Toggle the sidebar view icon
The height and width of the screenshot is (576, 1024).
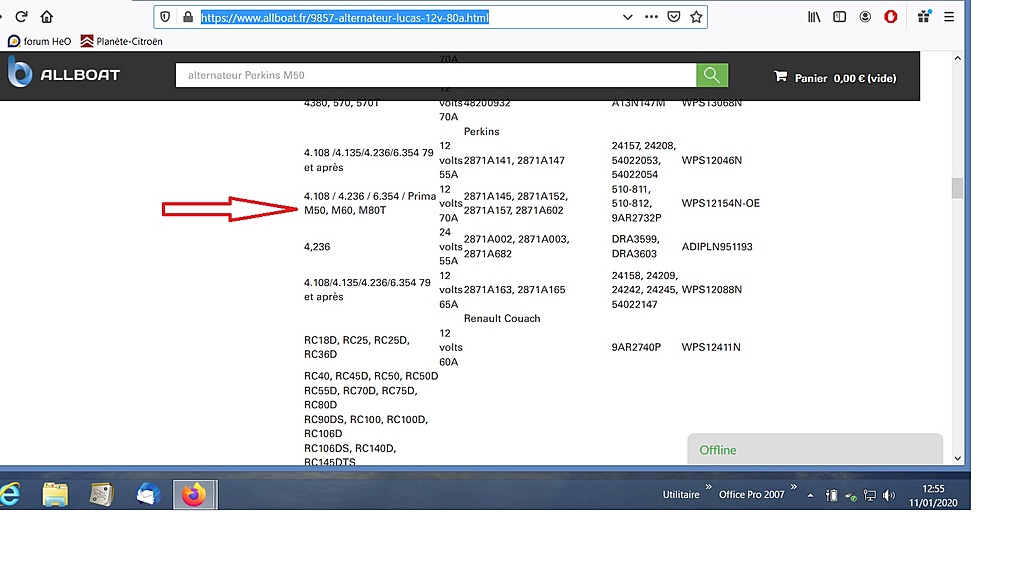pos(839,17)
